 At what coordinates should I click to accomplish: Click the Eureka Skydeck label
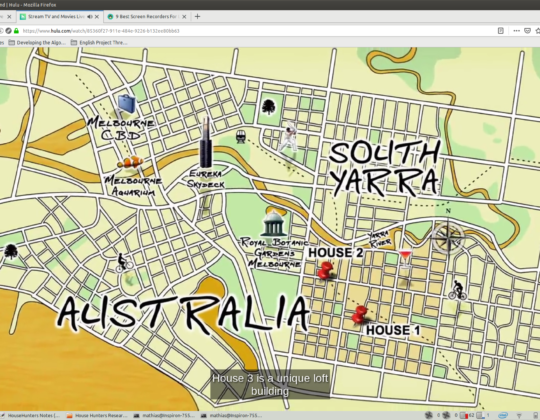206,179
